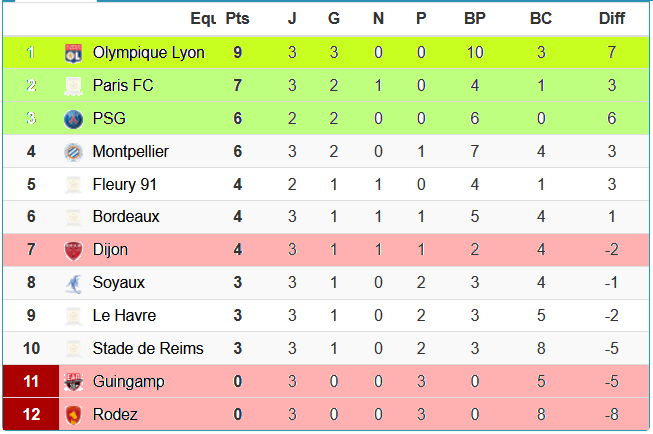
Task: Open the Stade de Reims team link
Action: pyautogui.click(x=147, y=349)
